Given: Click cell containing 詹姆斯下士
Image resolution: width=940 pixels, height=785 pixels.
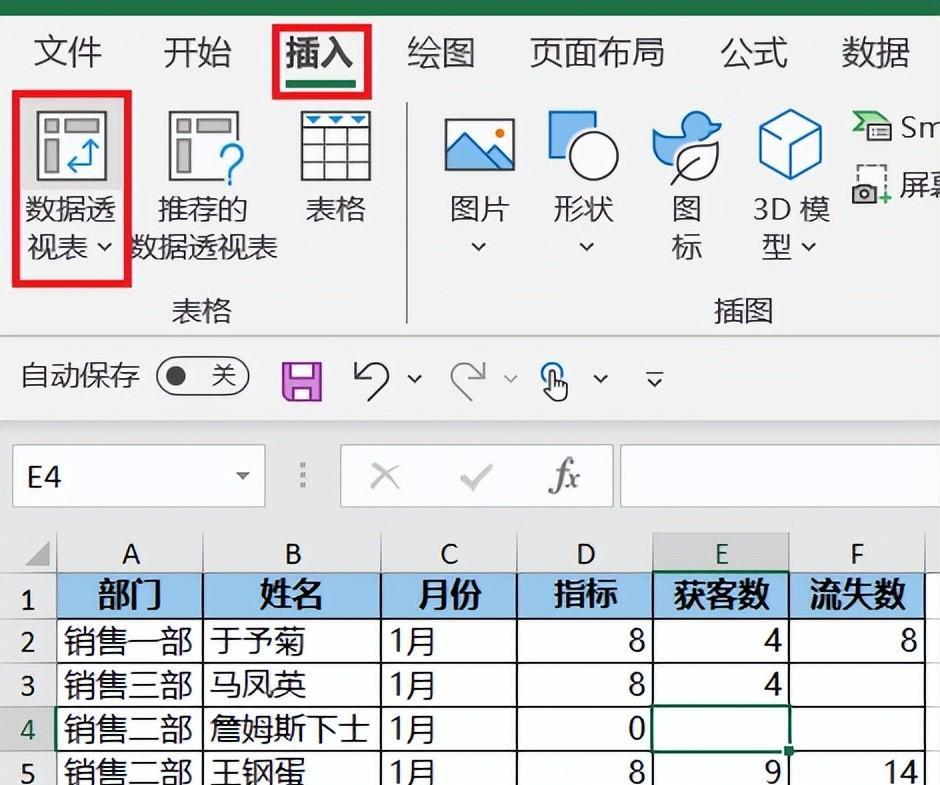Looking at the screenshot, I should (292, 729).
